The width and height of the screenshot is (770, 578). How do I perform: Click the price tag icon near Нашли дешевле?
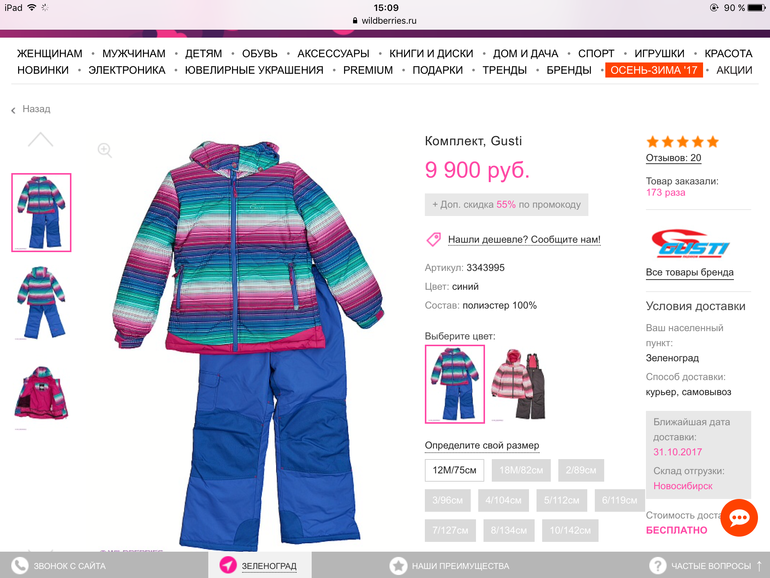point(434,239)
